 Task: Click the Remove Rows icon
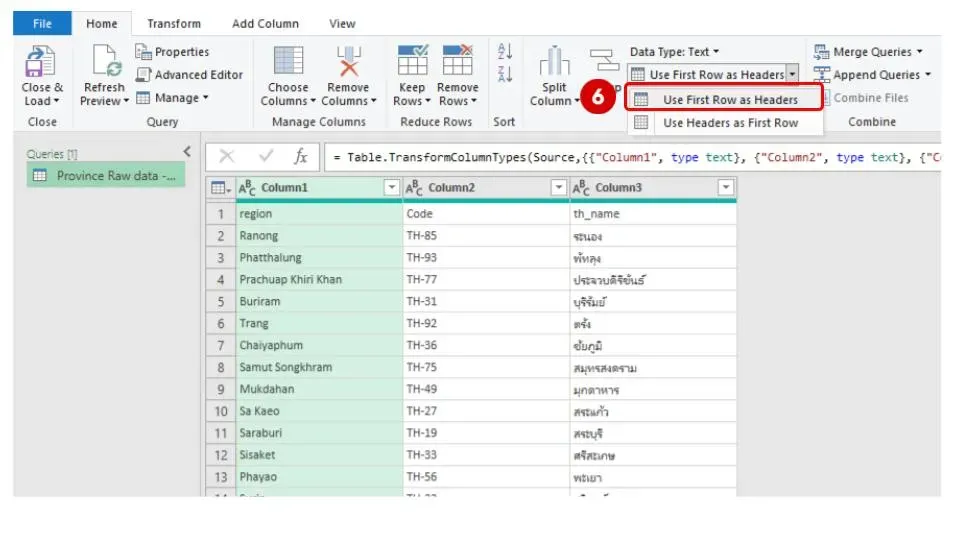point(457,60)
